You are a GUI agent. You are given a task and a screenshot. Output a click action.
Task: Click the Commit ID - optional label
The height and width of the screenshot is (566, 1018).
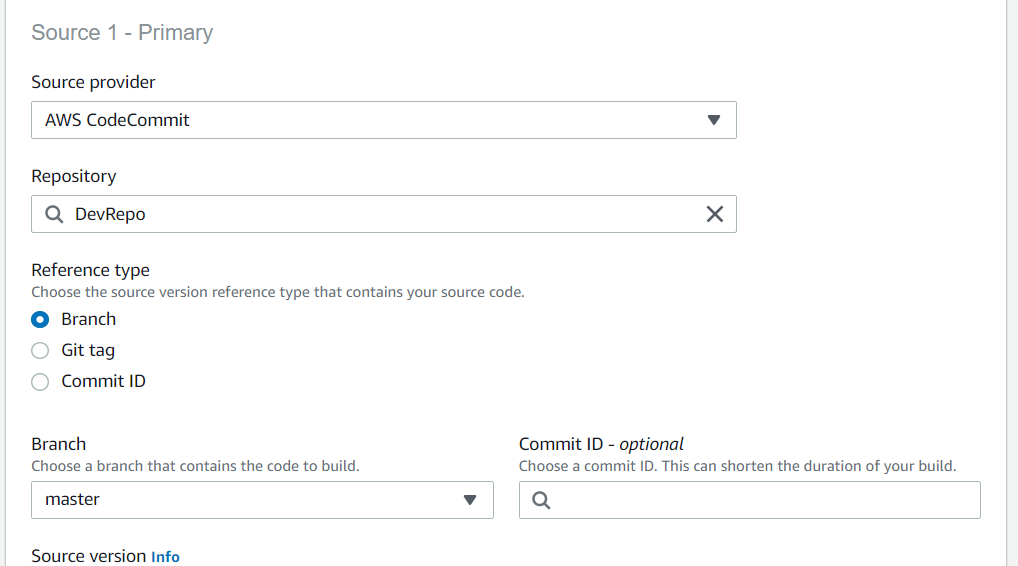coord(601,444)
